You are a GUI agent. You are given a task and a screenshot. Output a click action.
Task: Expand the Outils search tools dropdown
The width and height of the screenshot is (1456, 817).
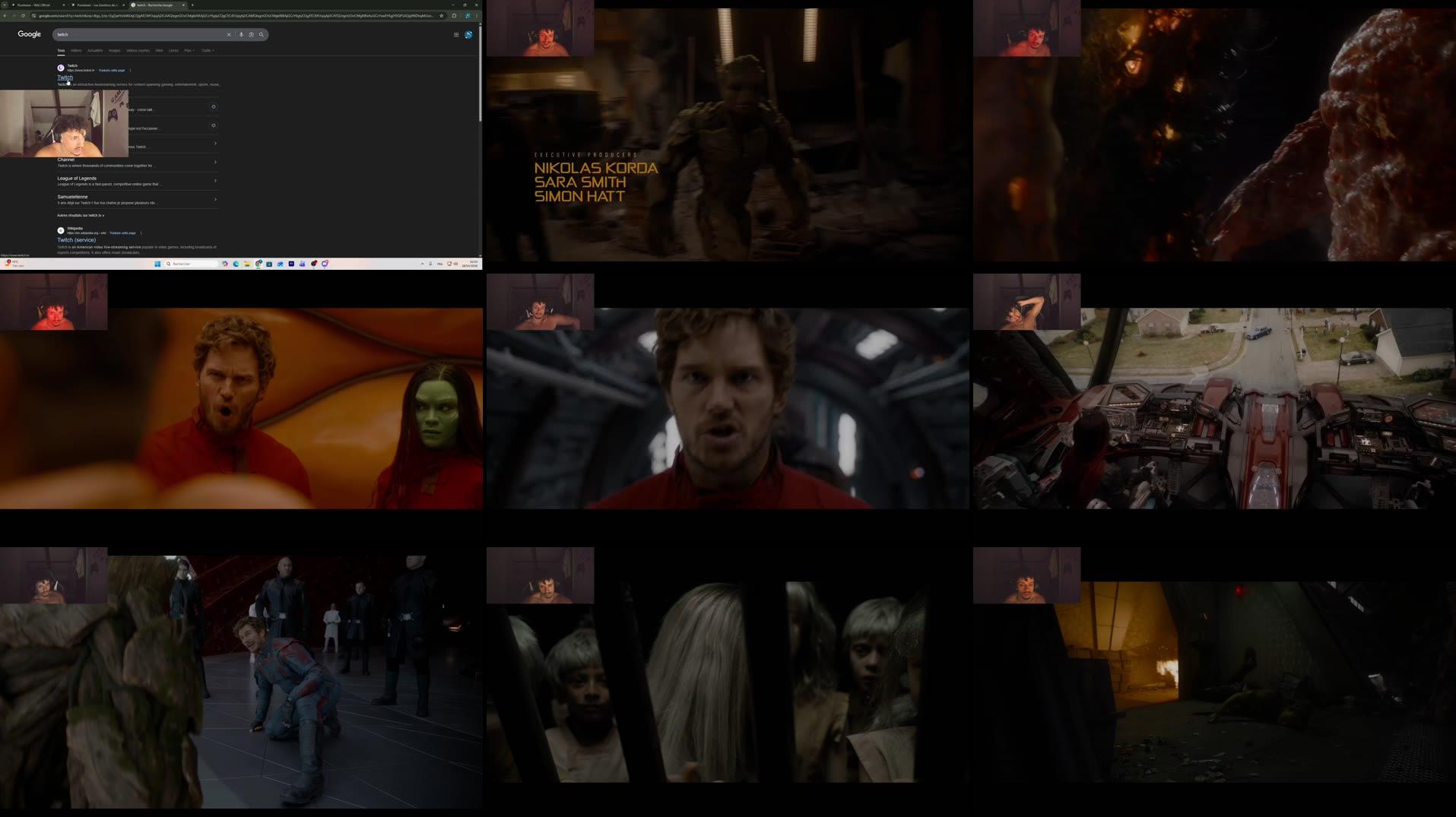pos(205,51)
